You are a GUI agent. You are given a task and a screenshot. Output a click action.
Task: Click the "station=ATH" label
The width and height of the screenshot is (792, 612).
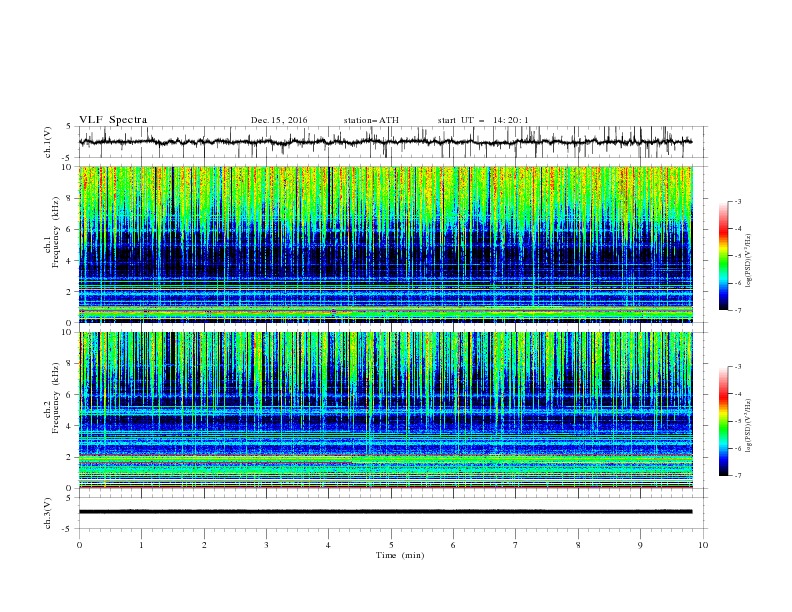click(371, 120)
